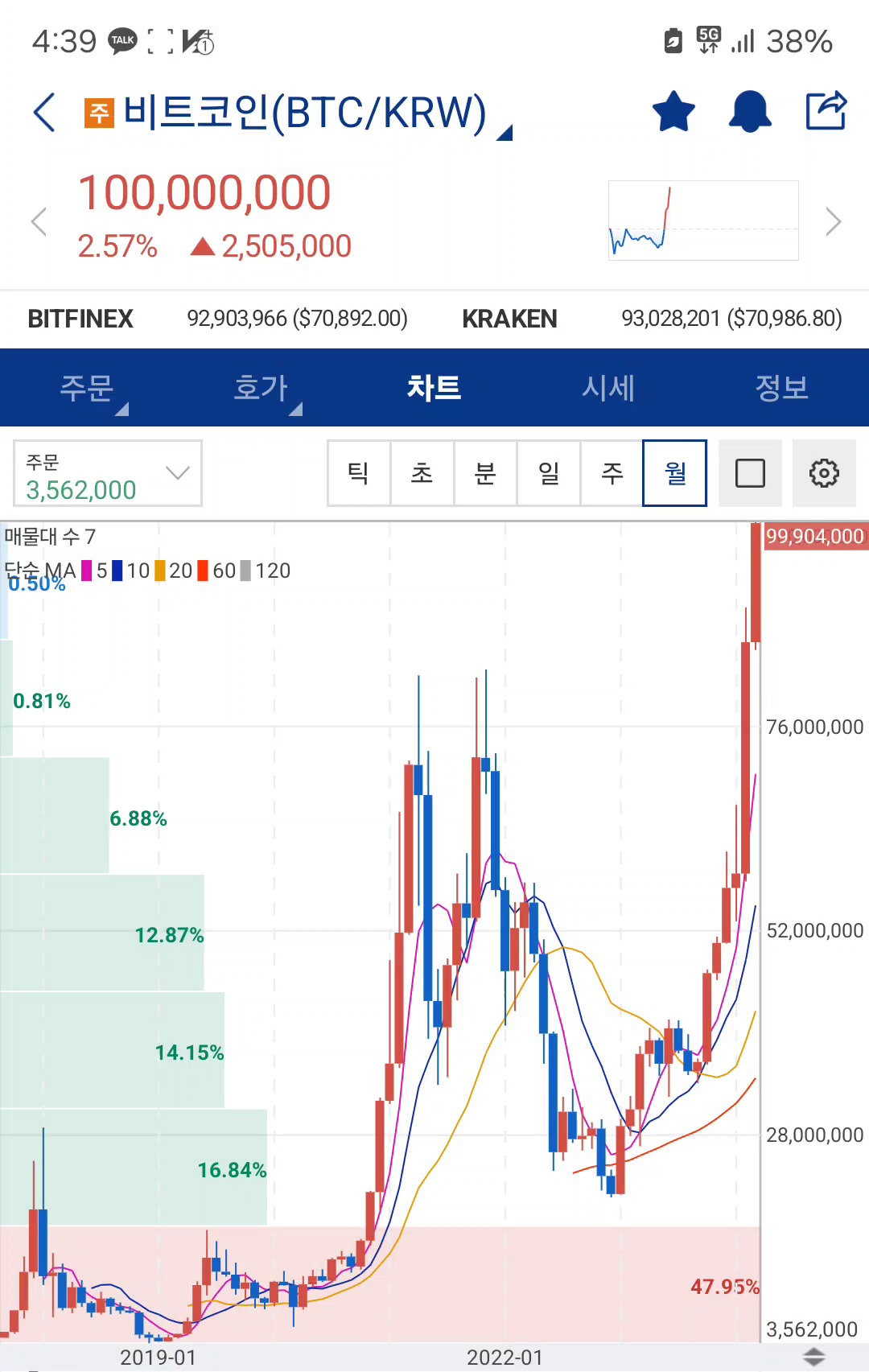Tap the 47.95% volume profile bar
This screenshot has width=869, height=1372.
[380, 1284]
